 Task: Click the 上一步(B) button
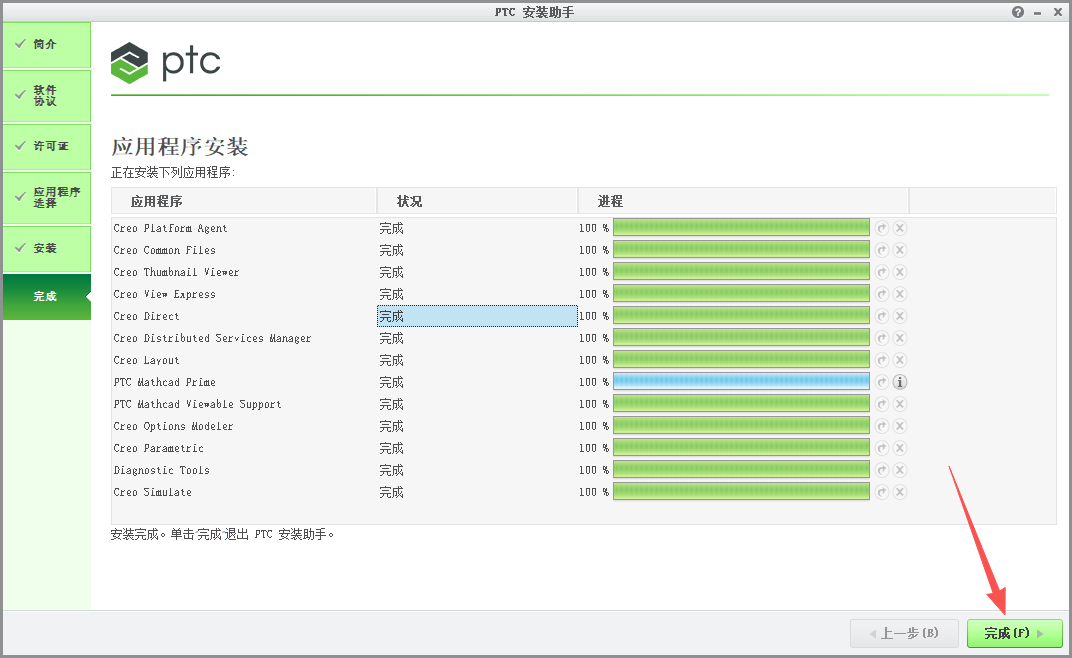(x=904, y=632)
